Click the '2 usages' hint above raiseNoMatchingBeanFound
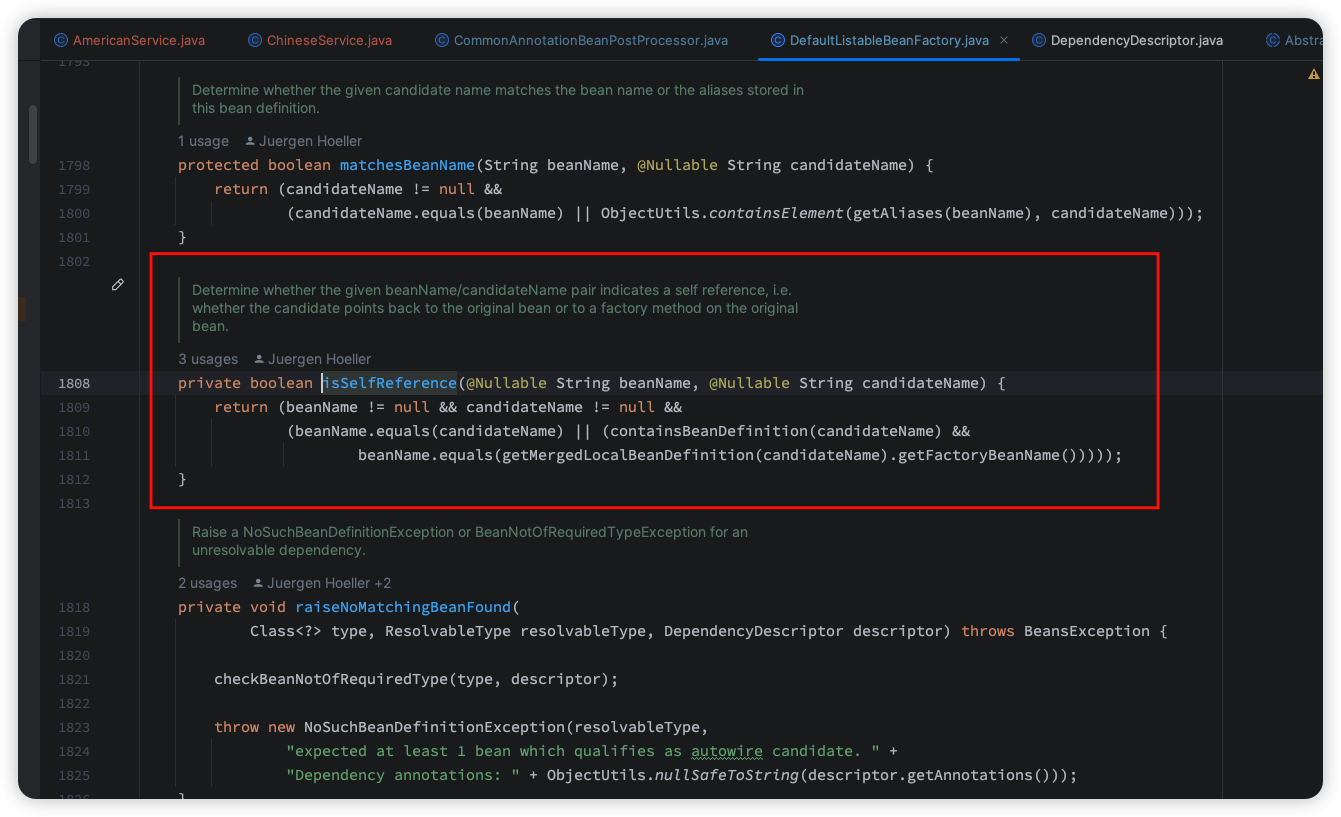Viewport: 1341px width, 817px height. click(208, 583)
